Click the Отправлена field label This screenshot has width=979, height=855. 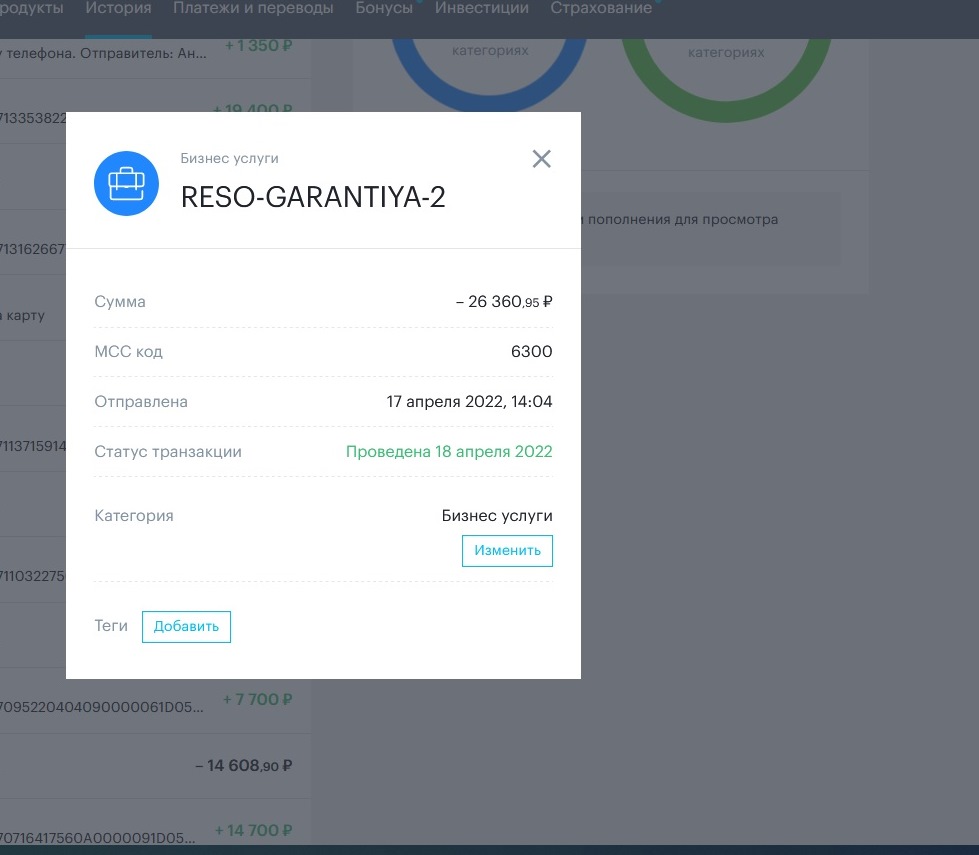click(x=141, y=402)
